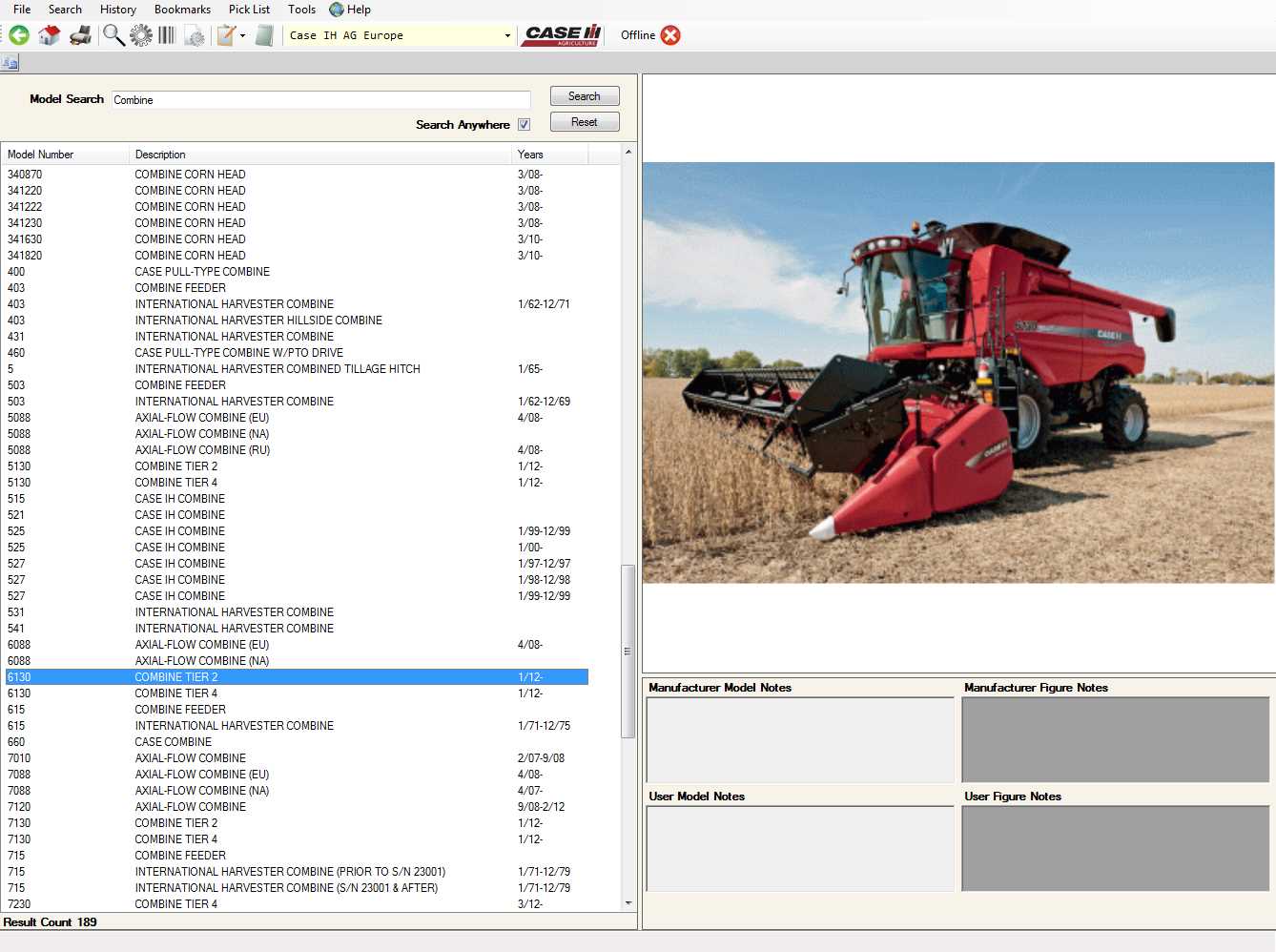The width and height of the screenshot is (1276, 952).
Task: Select row 6130 COMBINE TIER 4
Action: (x=296, y=693)
